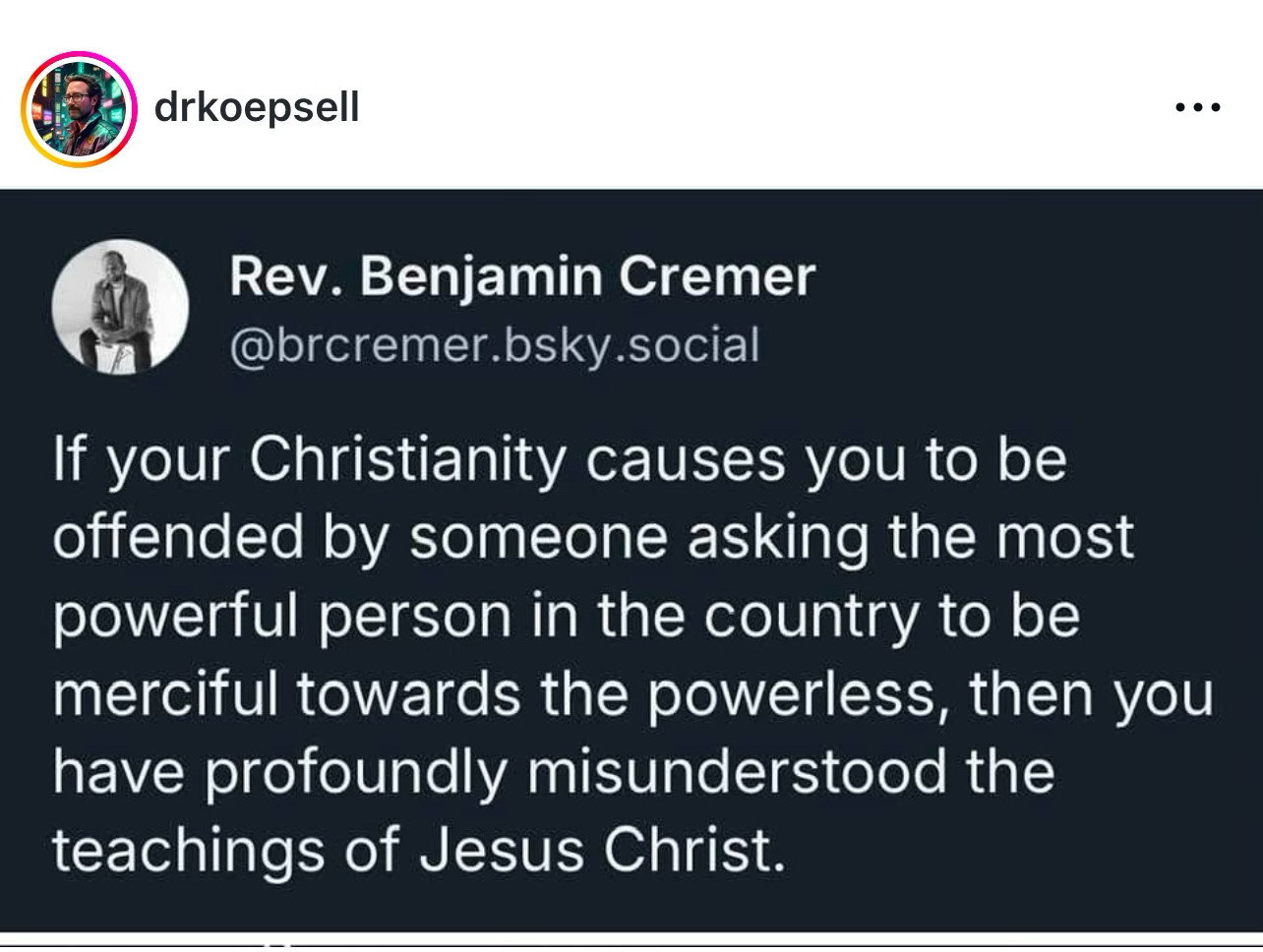Click the line "offended by someone asking the most"
This screenshot has height=952, width=1263.
point(593,538)
